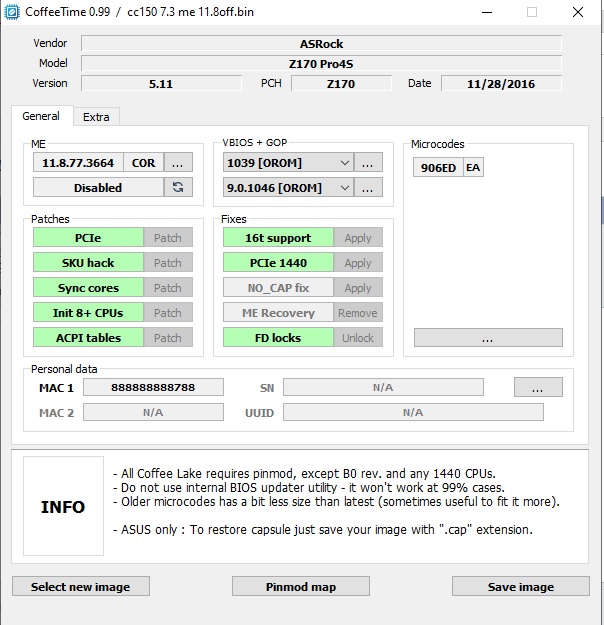Open Microcodes ellipsis button
Image resolution: width=604 pixels, height=625 pixels.
(x=488, y=338)
